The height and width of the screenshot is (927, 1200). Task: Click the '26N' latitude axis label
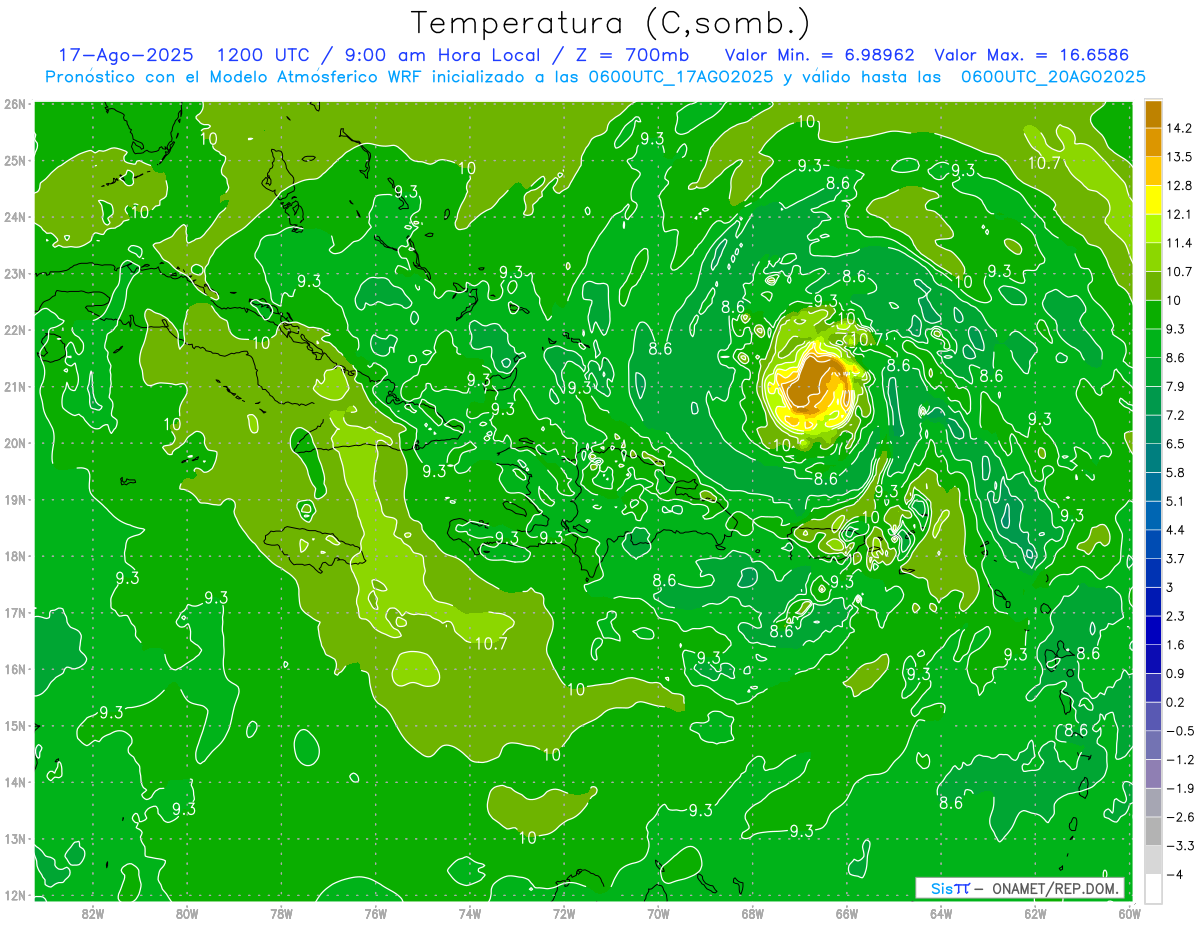(x=15, y=104)
